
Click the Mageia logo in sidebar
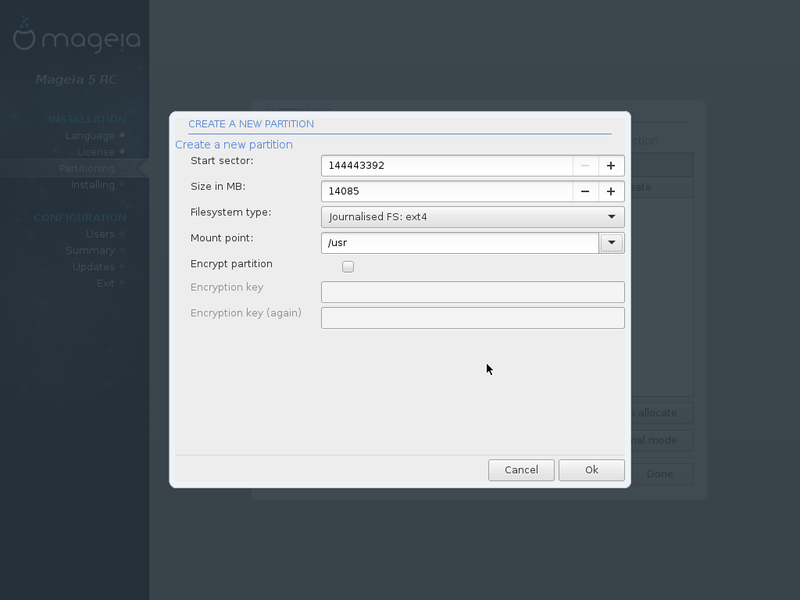point(77,37)
